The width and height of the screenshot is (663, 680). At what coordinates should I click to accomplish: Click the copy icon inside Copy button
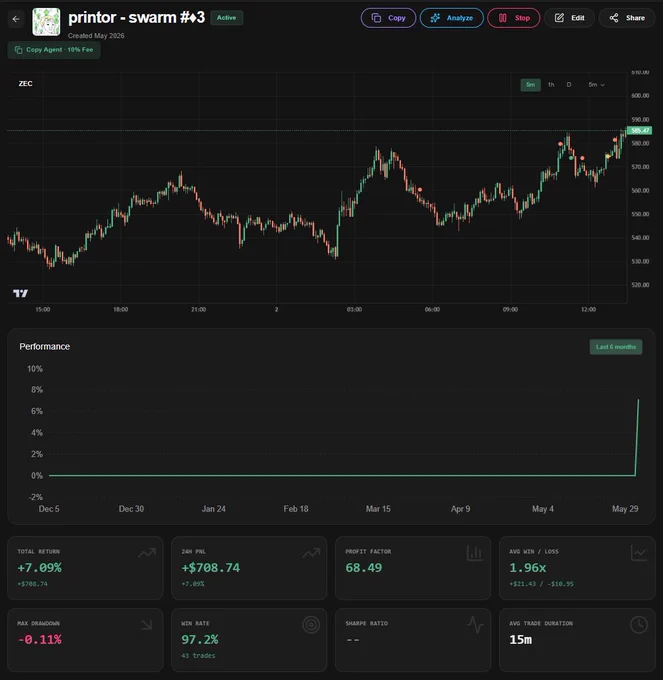click(x=376, y=18)
